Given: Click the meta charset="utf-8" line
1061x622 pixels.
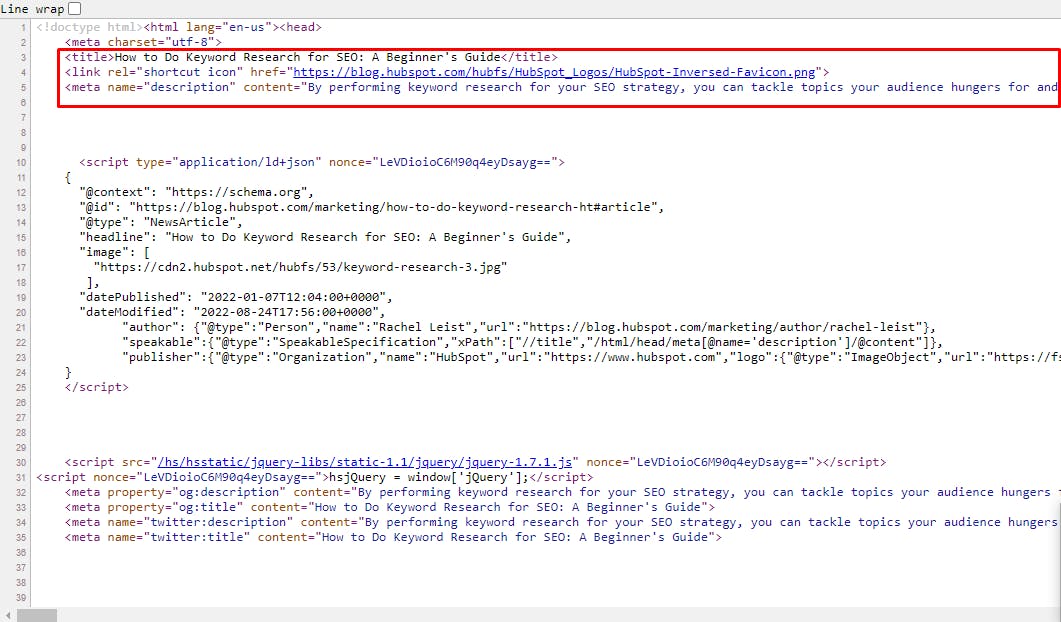Looking at the screenshot, I should point(143,43).
